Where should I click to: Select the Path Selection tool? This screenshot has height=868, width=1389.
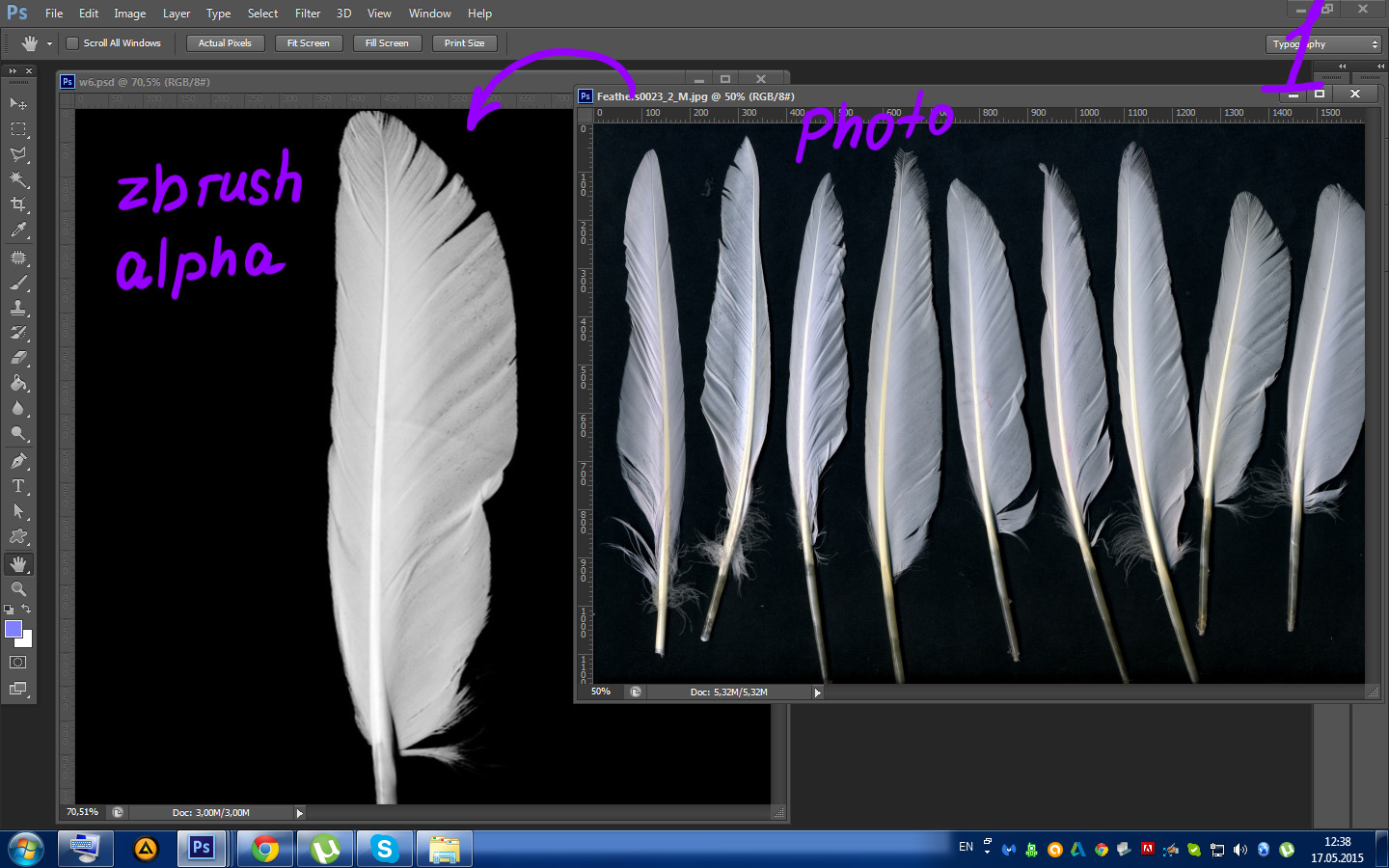pos(18,511)
